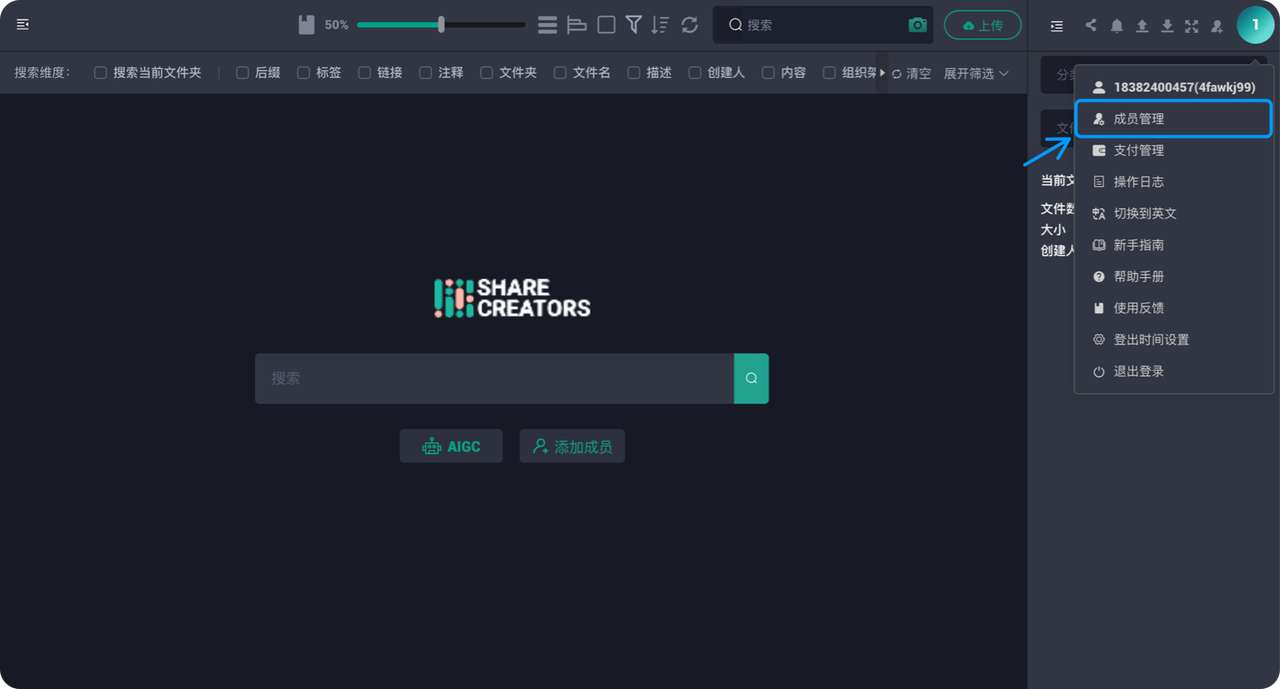Select 切换到英文 to switch language
Viewport: 1280px width, 689px height.
click(x=1173, y=213)
